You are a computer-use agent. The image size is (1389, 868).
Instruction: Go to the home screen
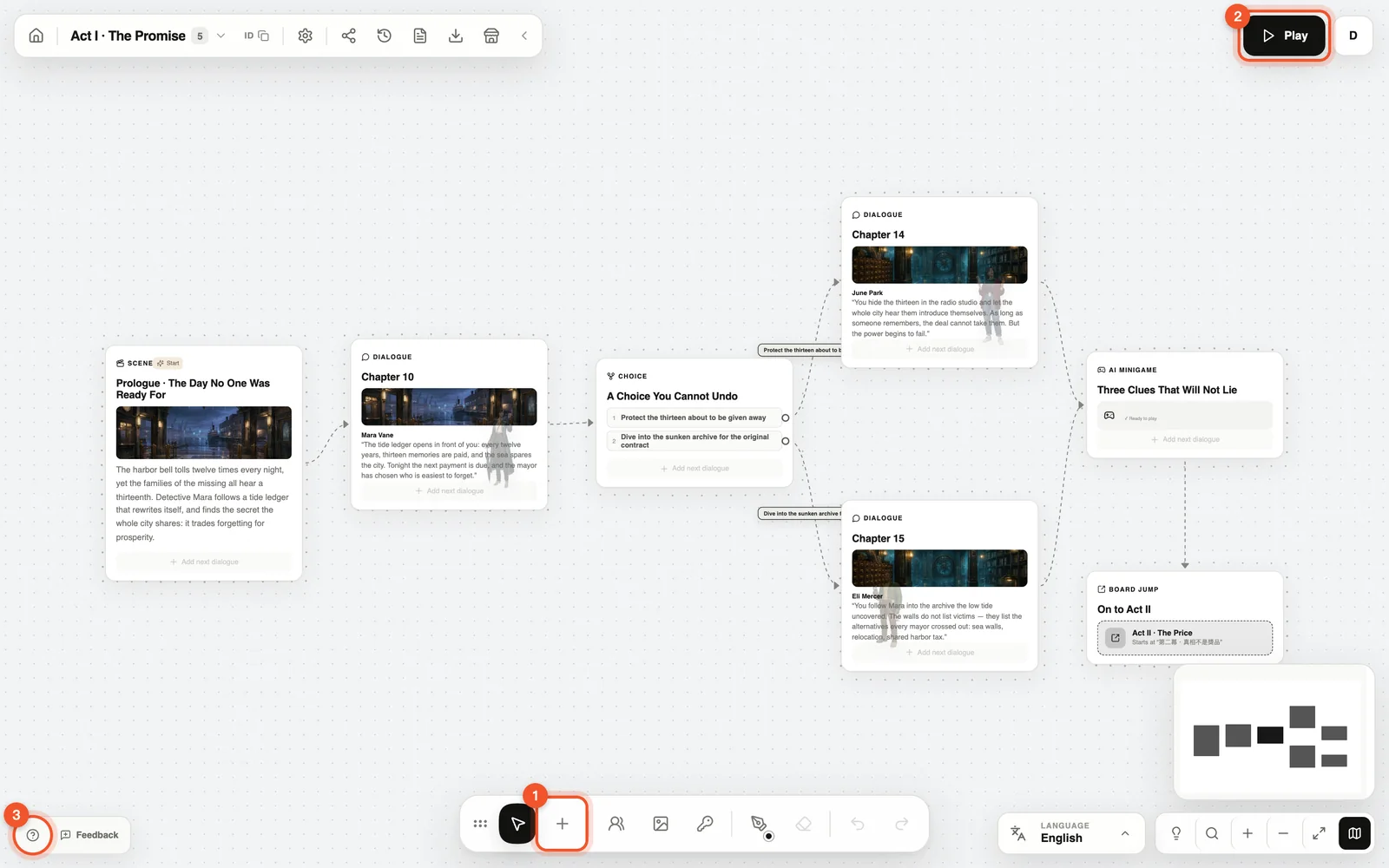coord(36,36)
